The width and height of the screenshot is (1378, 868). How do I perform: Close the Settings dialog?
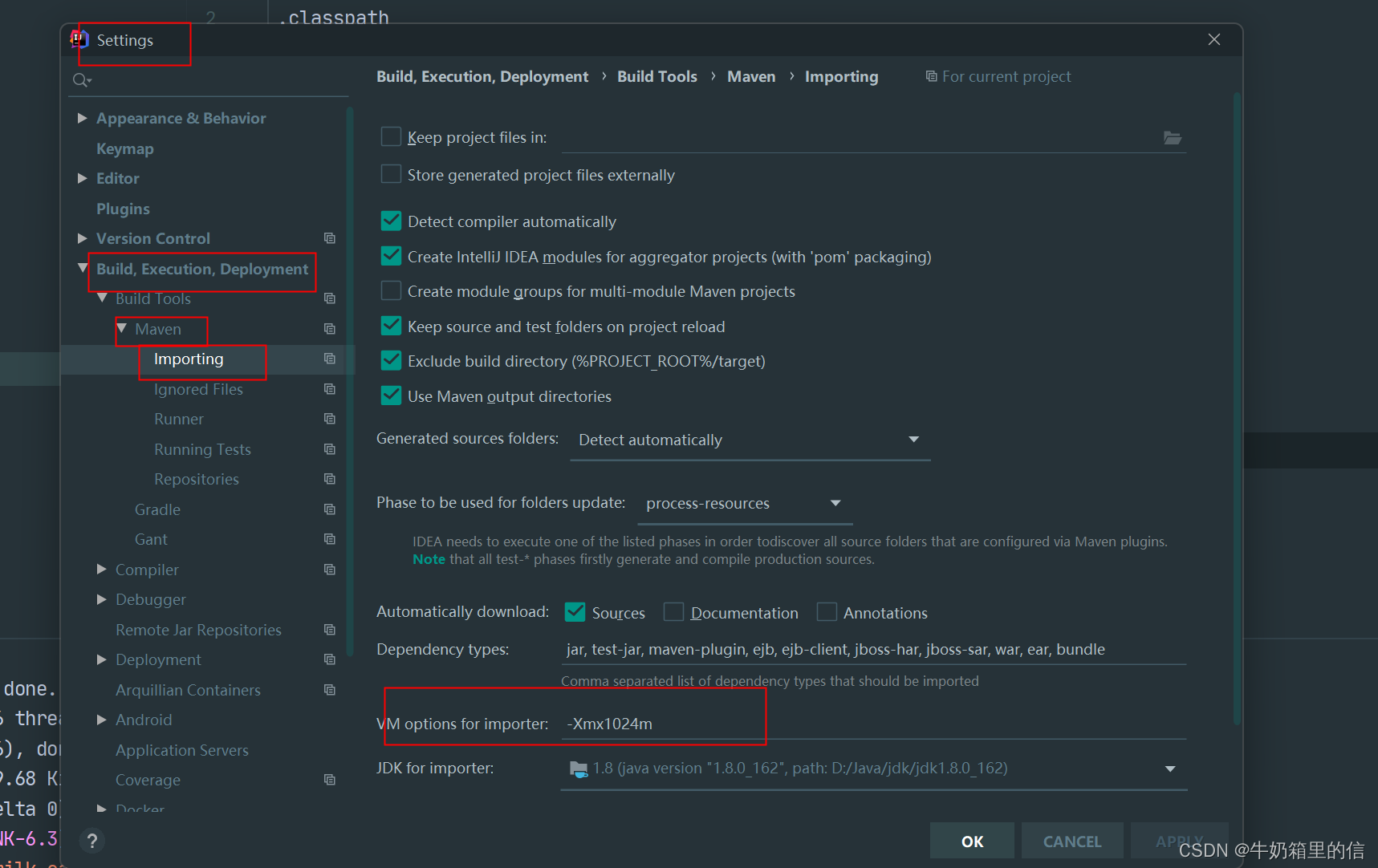click(1214, 39)
